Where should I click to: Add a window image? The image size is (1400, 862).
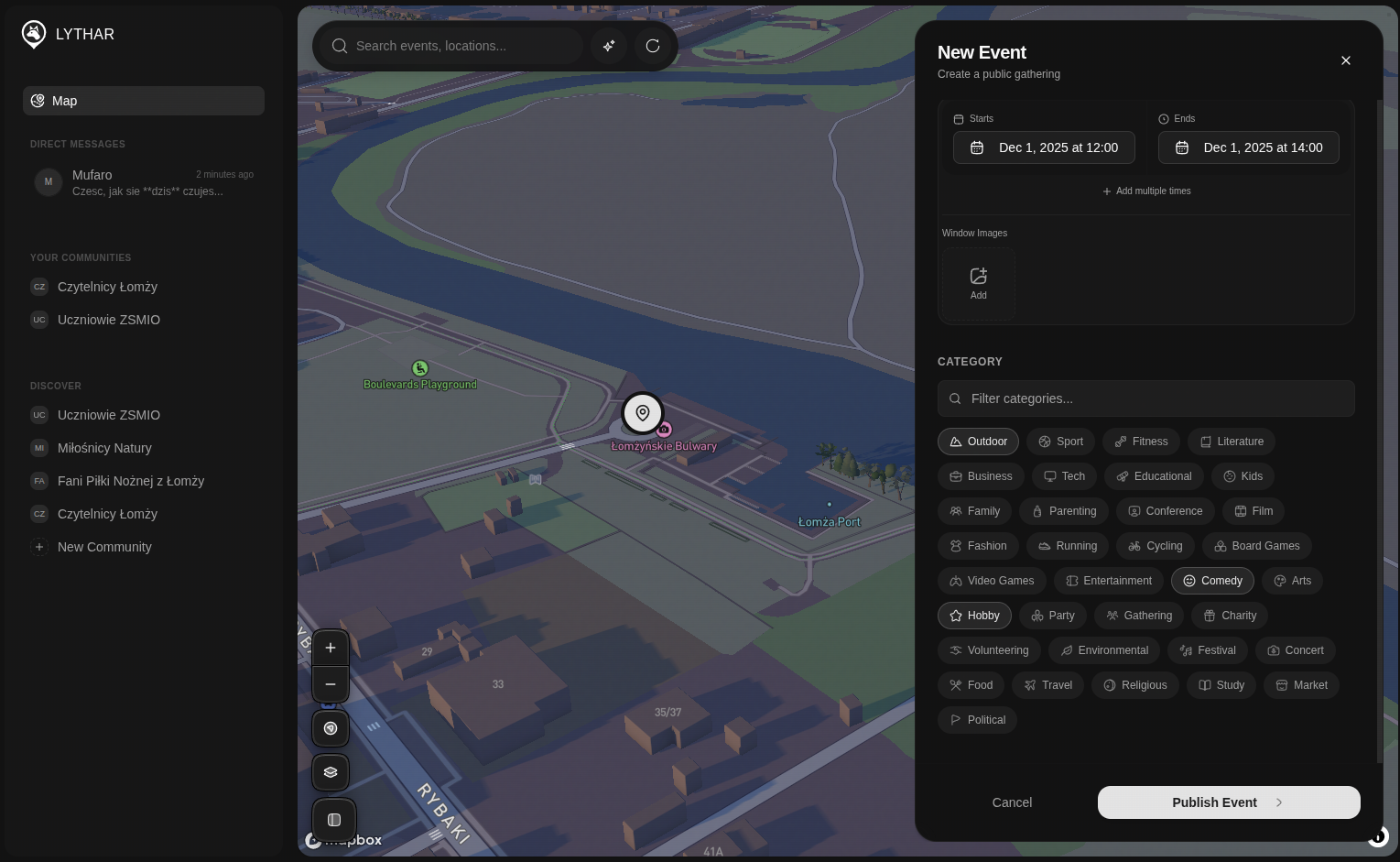(x=978, y=283)
